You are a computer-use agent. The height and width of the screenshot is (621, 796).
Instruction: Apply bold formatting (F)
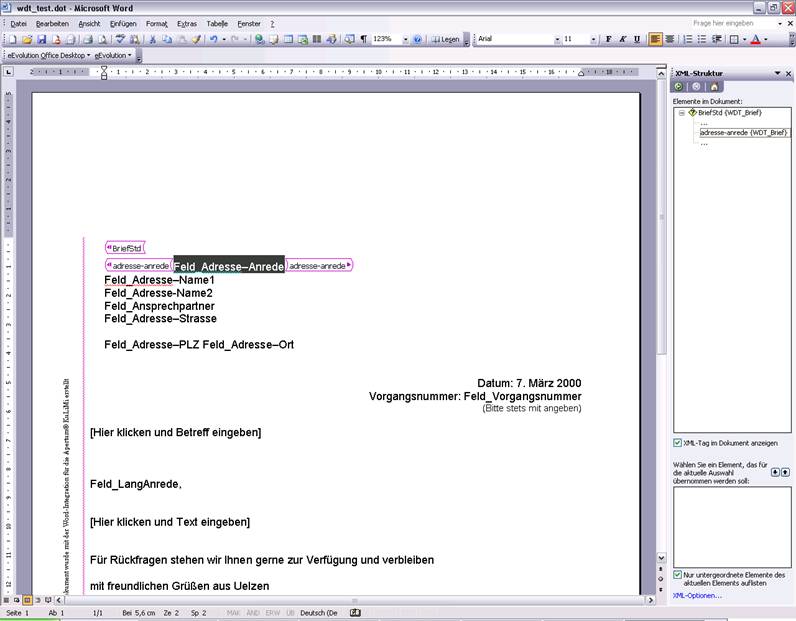(608, 39)
